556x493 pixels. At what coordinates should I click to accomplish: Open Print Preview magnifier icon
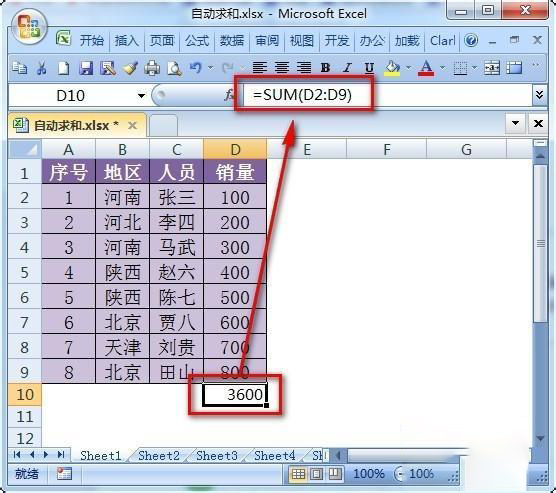click(x=174, y=67)
